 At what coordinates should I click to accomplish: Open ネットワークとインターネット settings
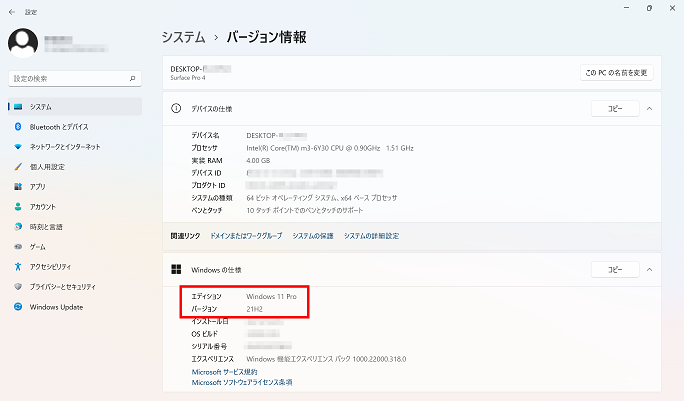[75, 147]
